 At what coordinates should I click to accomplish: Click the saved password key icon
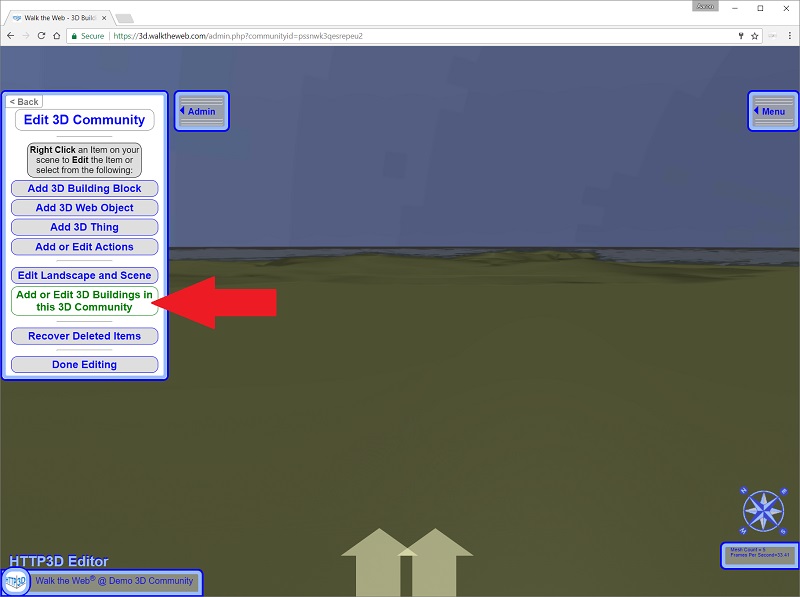tap(741, 36)
